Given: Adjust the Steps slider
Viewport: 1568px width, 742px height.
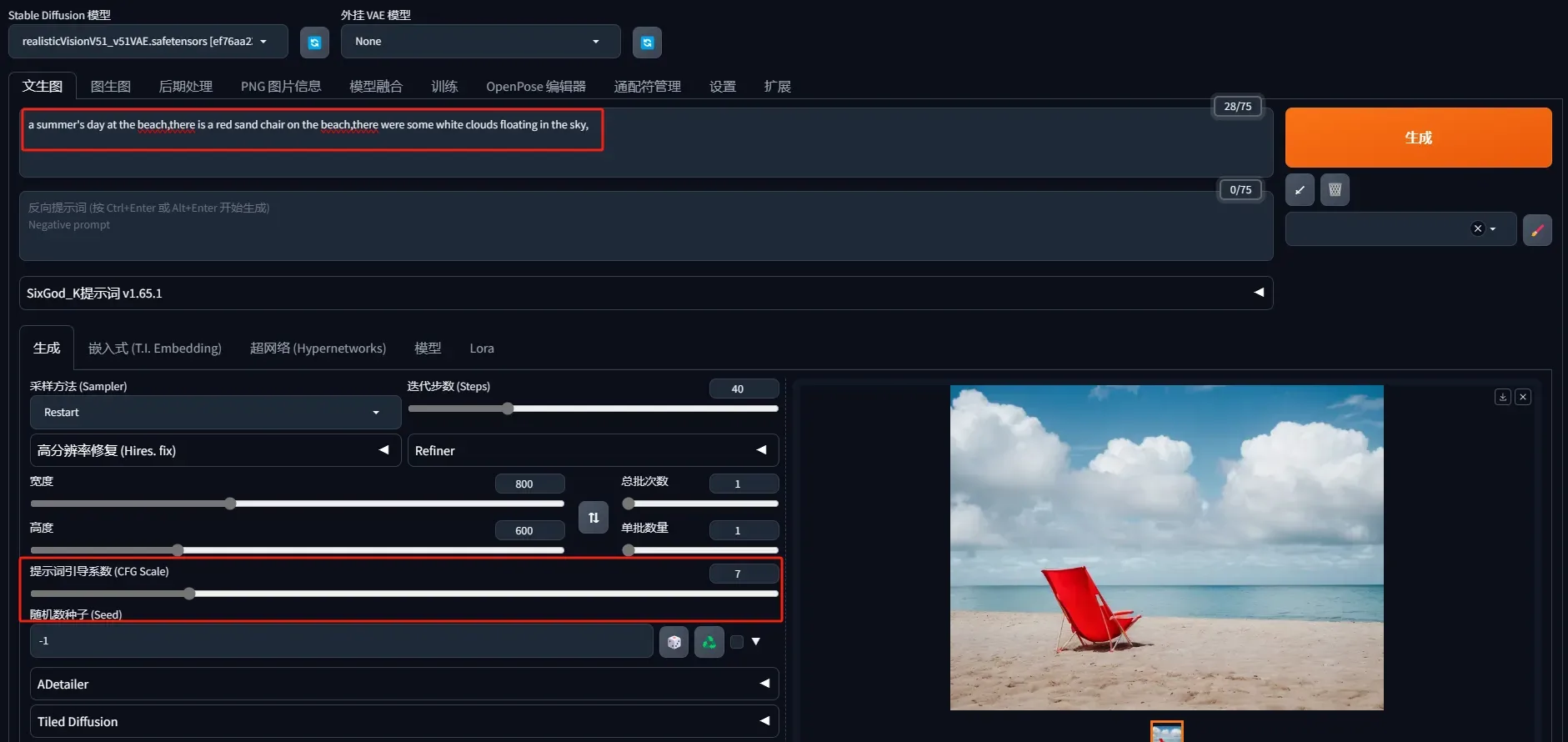Looking at the screenshot, I should tap(593, 409).
